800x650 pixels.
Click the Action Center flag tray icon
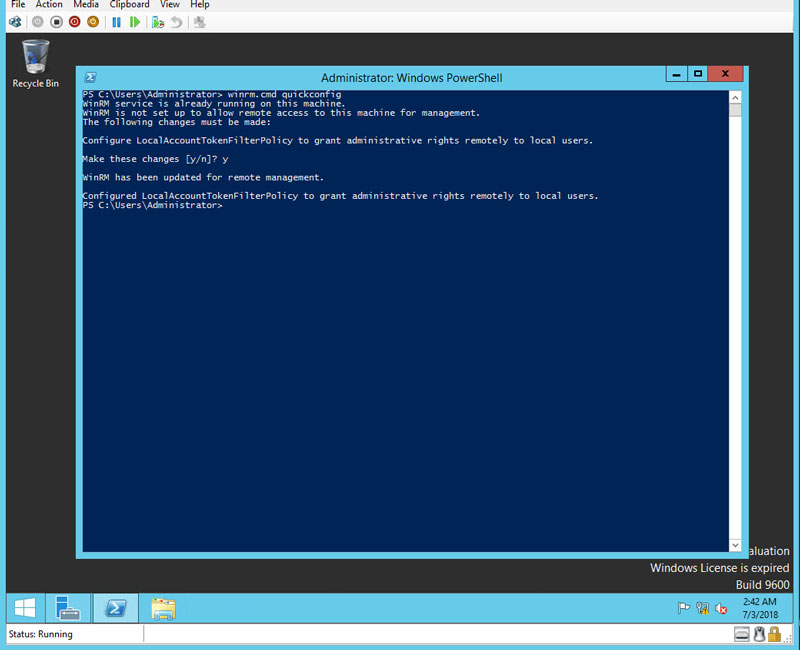click(684, 608)
